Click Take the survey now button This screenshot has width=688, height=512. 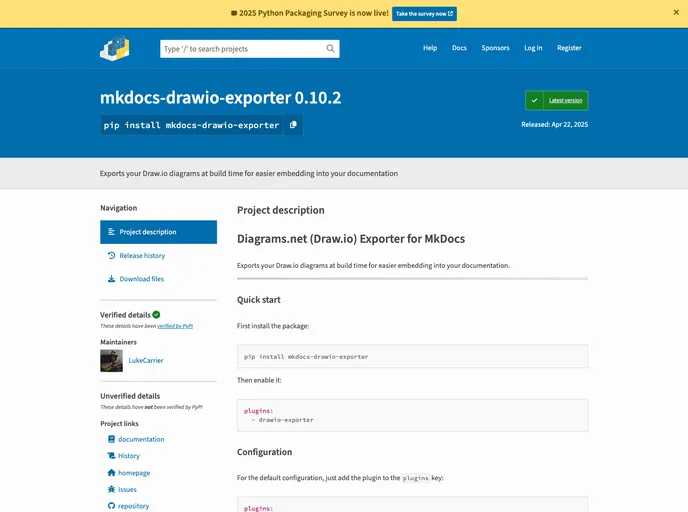(x=424, y=14)
